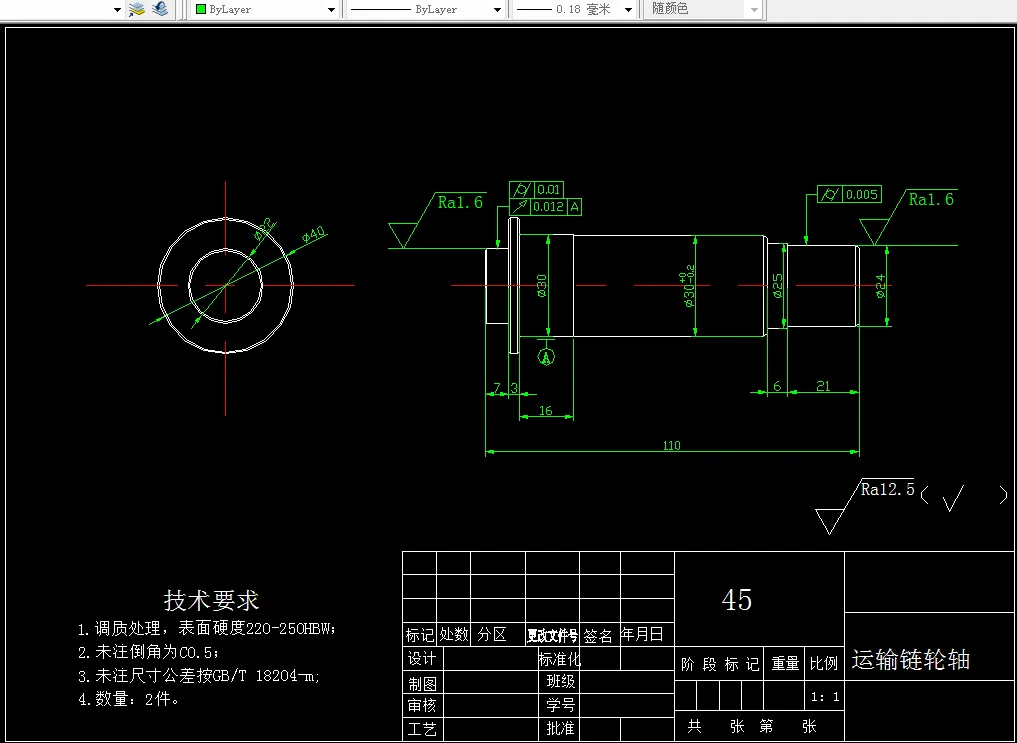Select the length dimension 16
Screen dimensions: 1017x743
click(x=546, y=410)
